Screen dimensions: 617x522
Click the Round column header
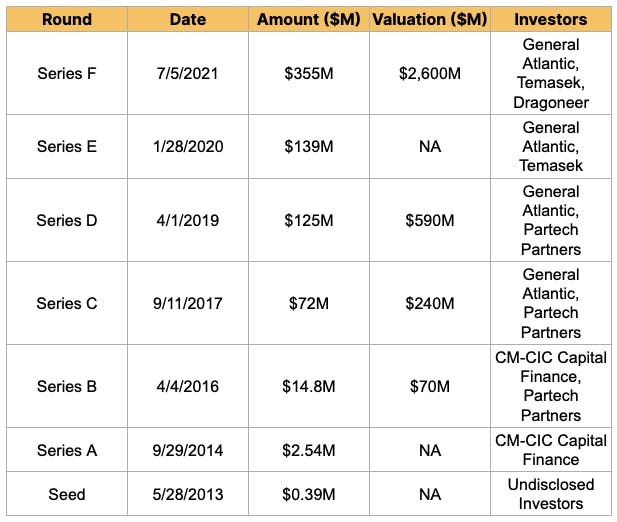[x=67, y=19]
